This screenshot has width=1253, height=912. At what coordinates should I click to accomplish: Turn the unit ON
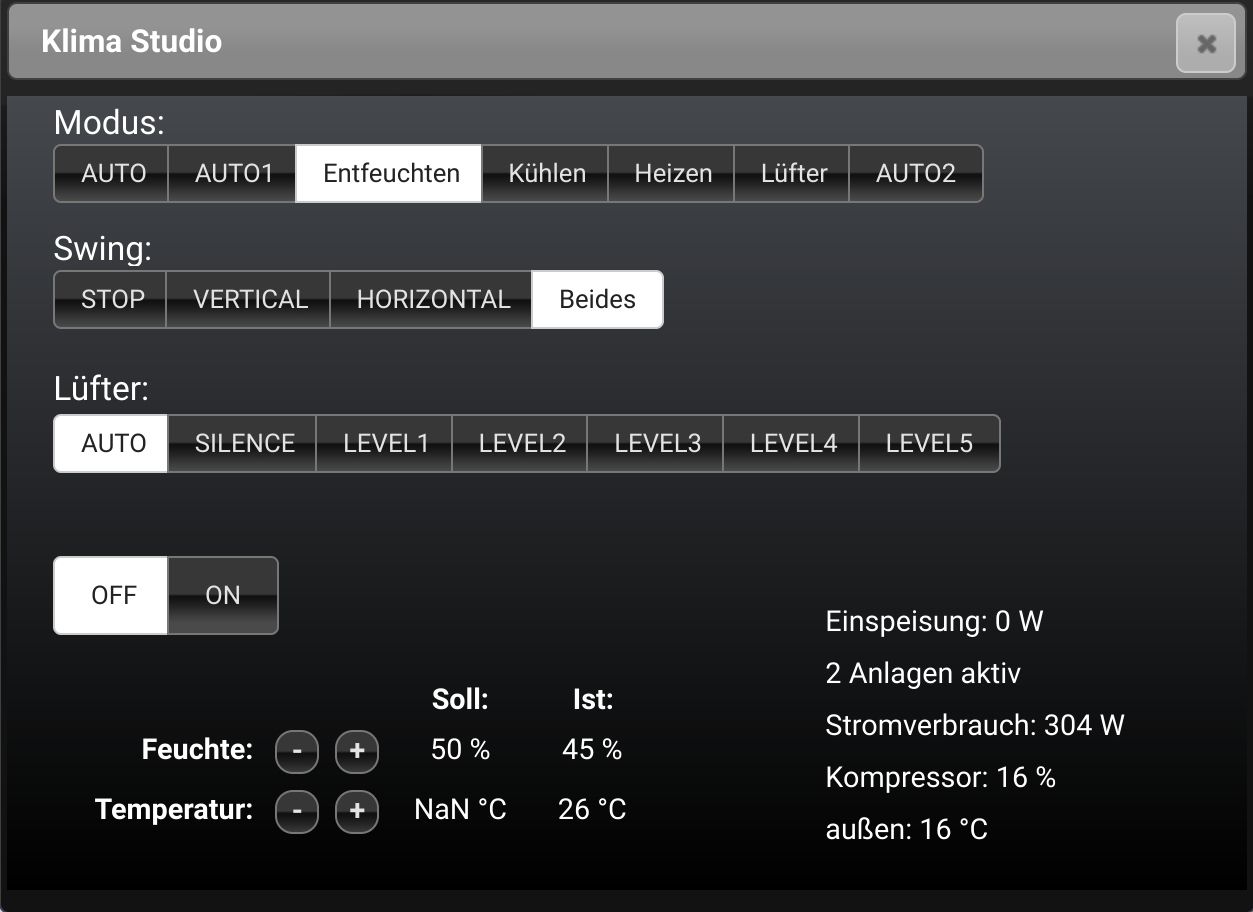pos(222,595)
